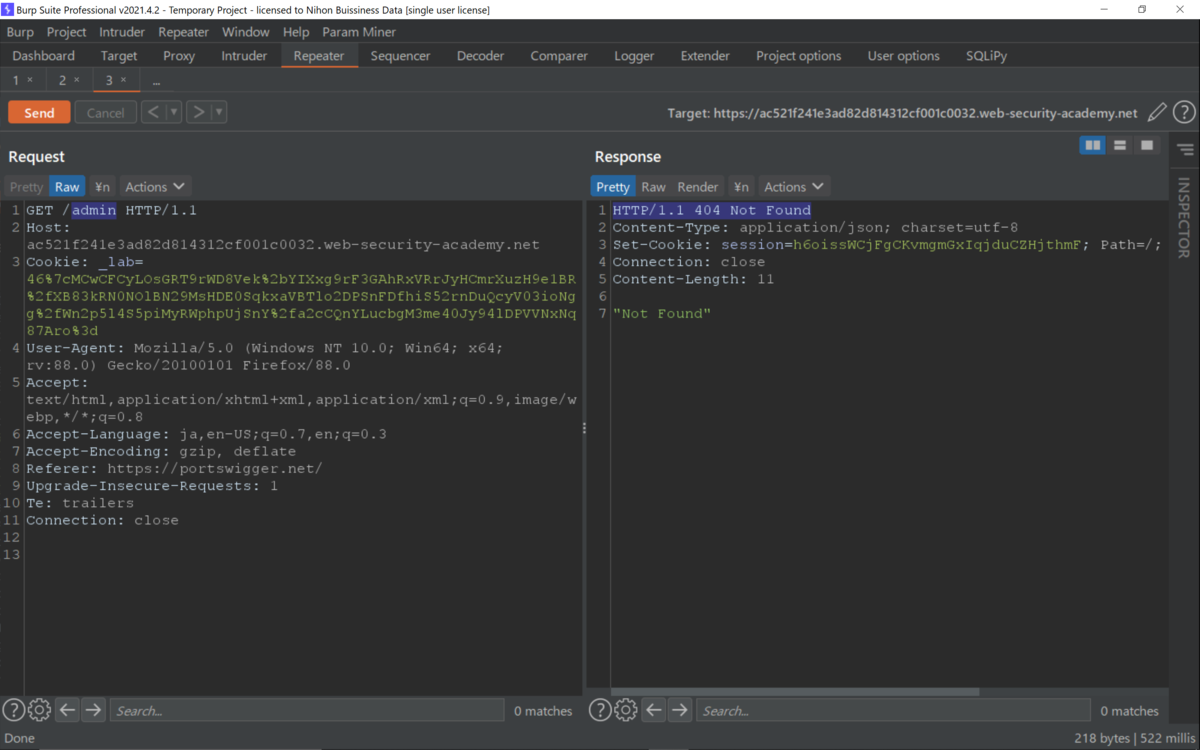Open the Burp menu
This screenshot has width=1200, height=750.
(x=20, y=32)
